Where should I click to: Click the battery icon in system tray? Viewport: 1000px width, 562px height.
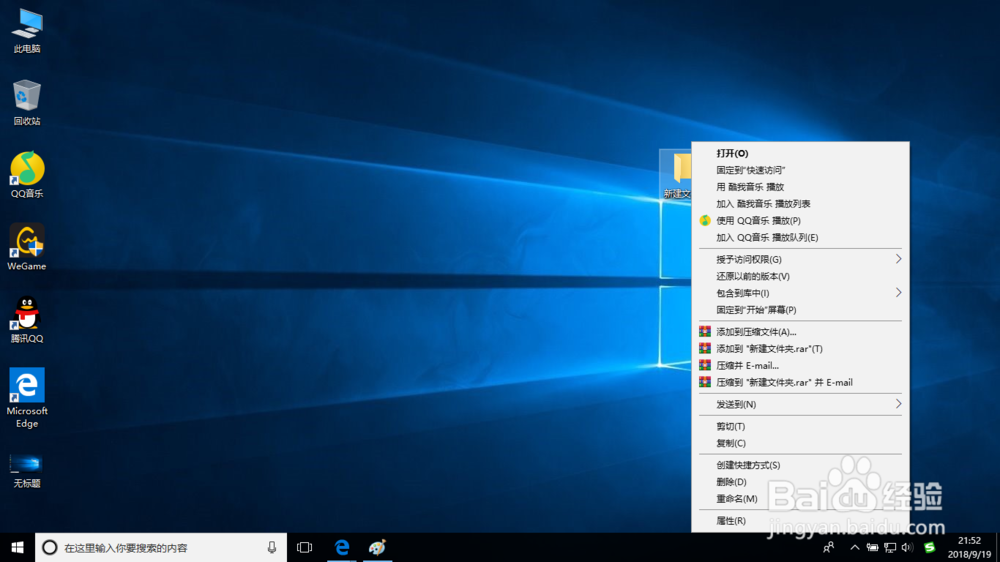click(x=872, y=547)
